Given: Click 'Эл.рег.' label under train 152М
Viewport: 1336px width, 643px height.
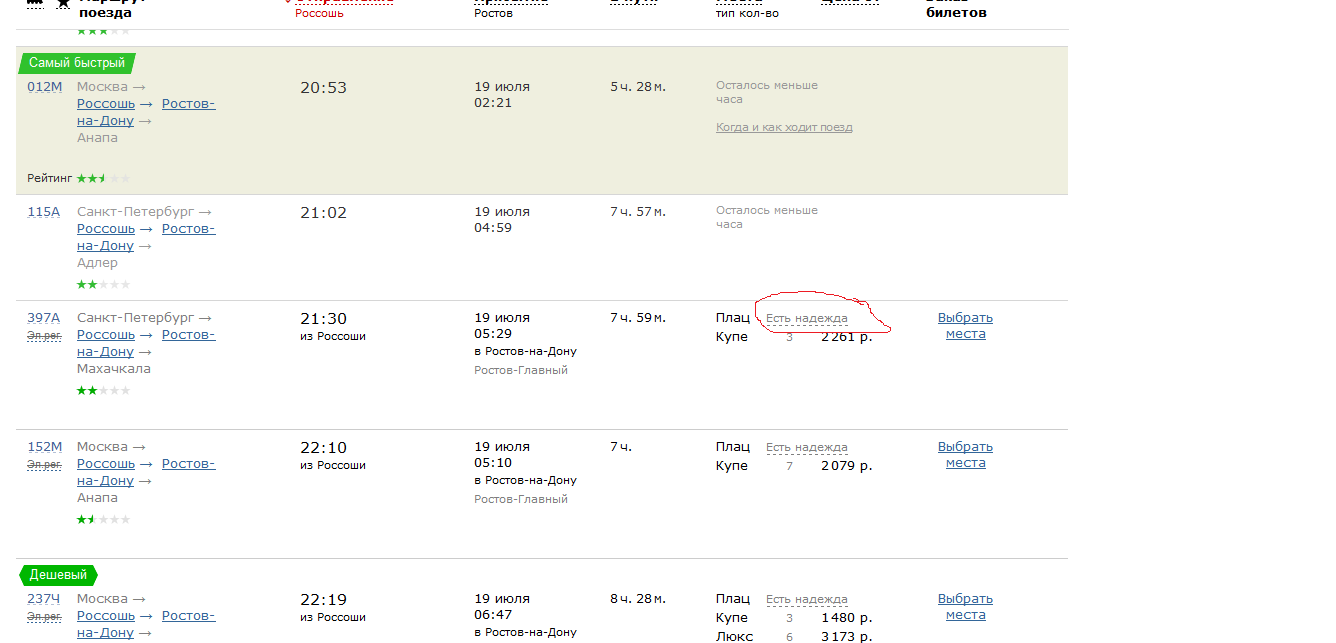Looking at the screenshot, I should point(44,464).
